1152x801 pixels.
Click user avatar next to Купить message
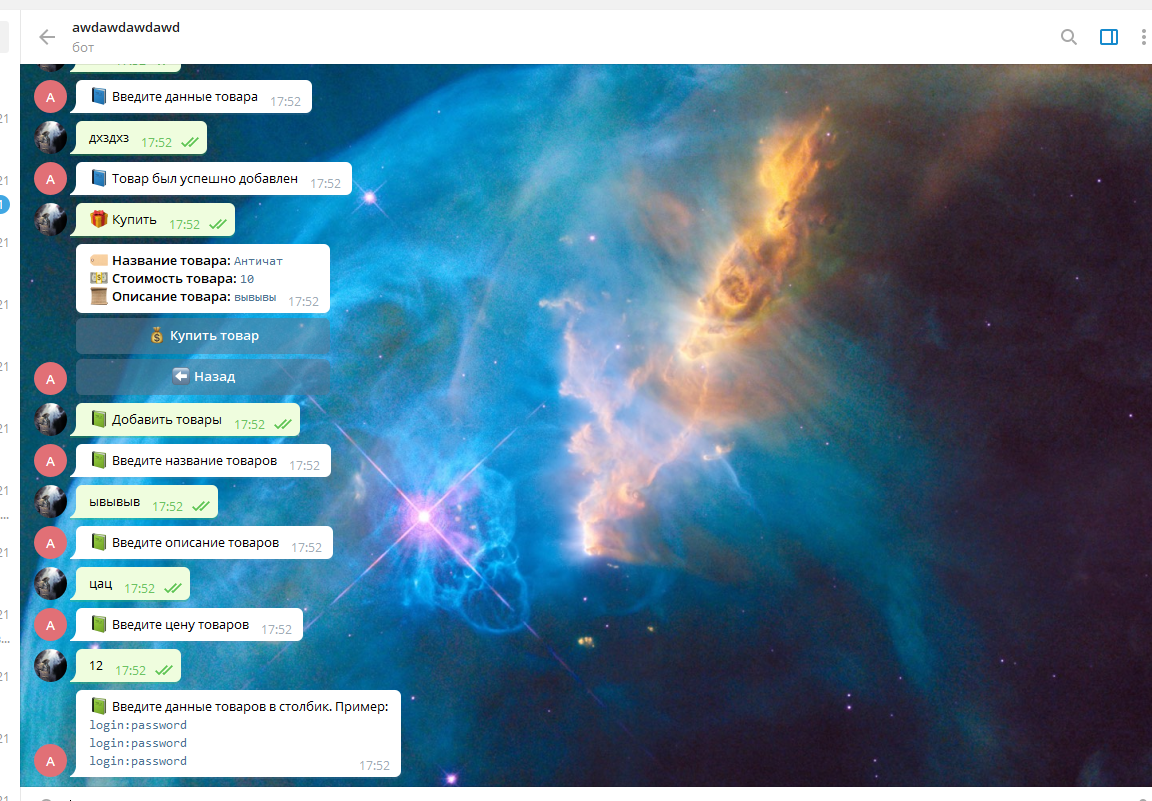[51, 220]
